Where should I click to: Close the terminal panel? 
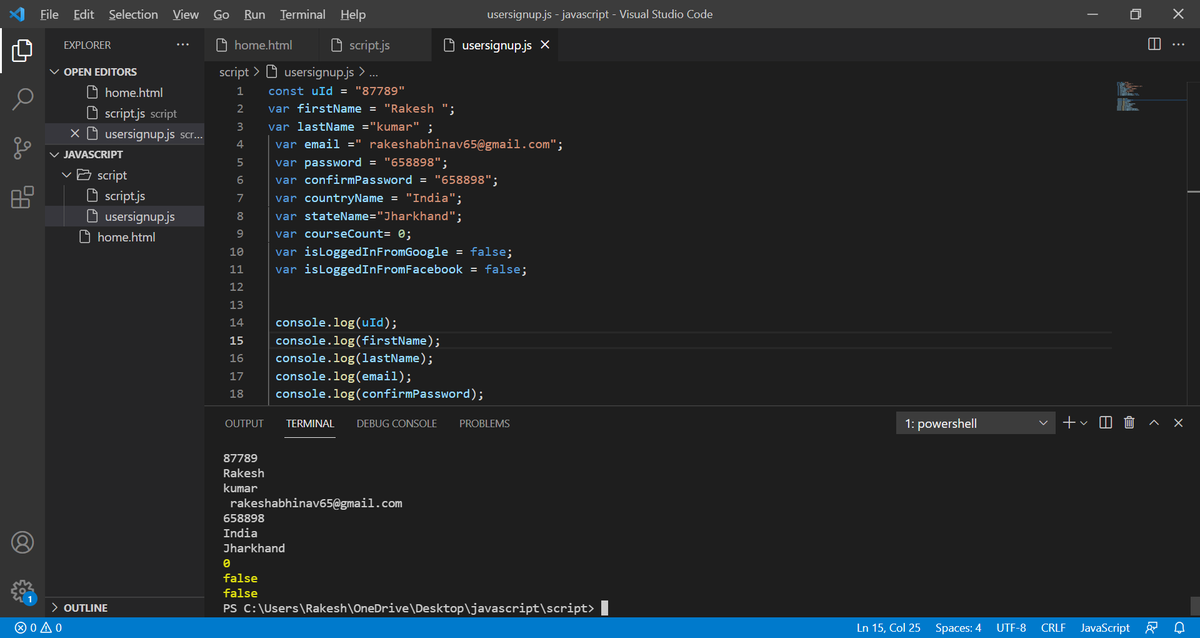click(1178, 423)
